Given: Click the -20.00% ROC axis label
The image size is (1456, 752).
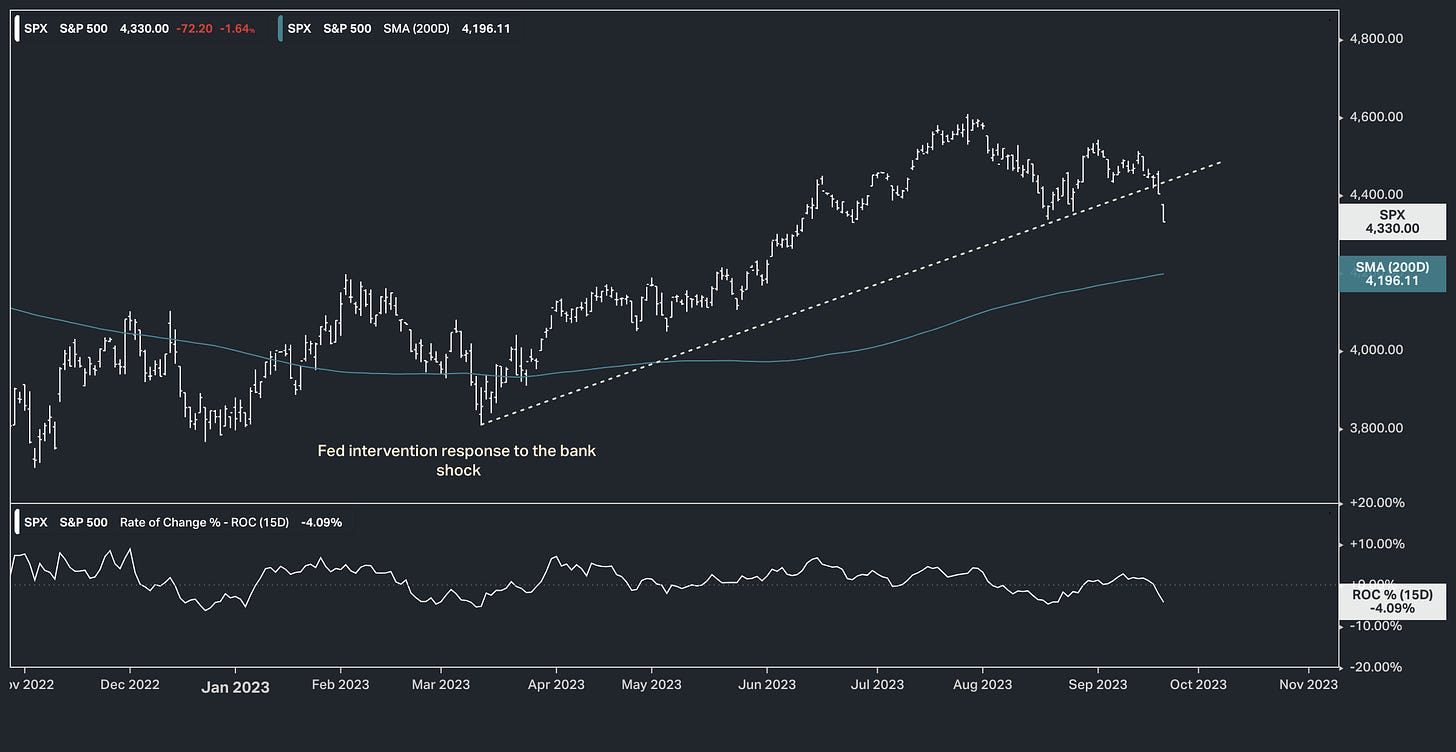Looking at the screenshot, I should click(1378, 667).
